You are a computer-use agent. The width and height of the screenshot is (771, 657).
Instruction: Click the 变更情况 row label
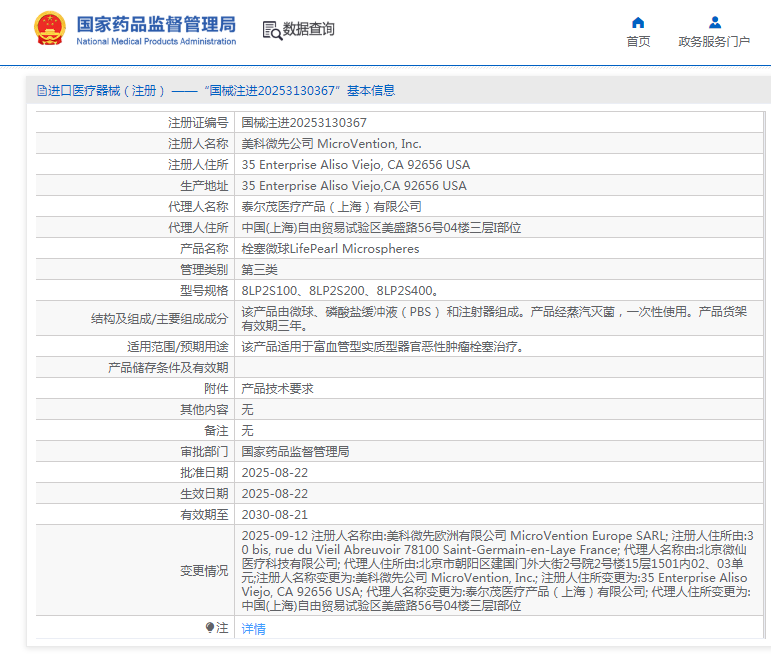203,571
